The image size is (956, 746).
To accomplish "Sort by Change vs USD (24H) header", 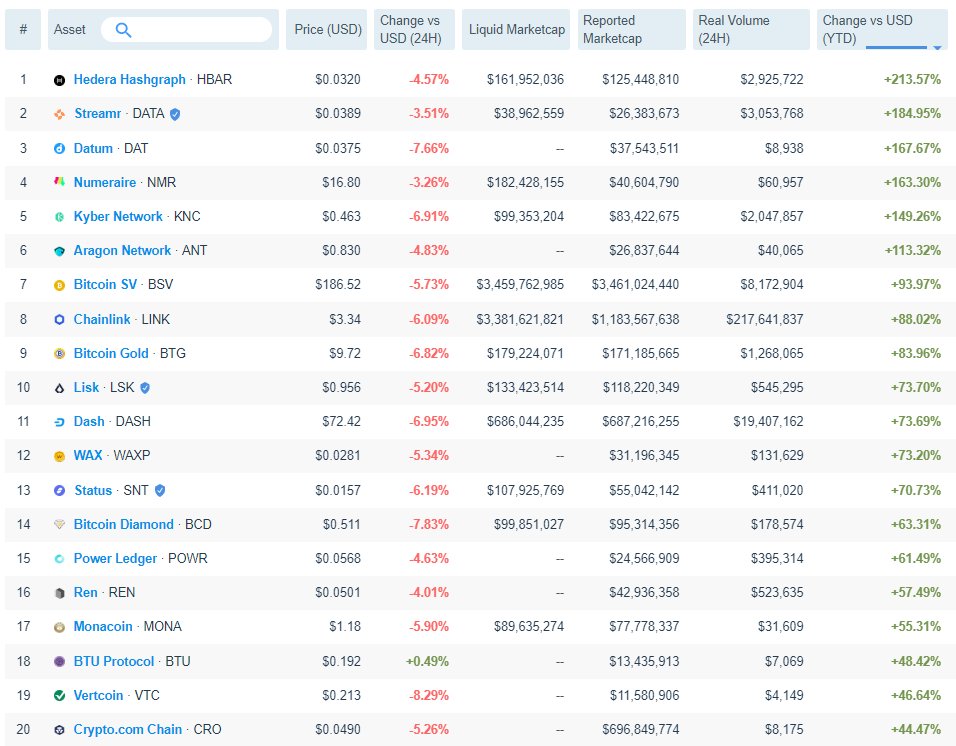I will (414, 29).
